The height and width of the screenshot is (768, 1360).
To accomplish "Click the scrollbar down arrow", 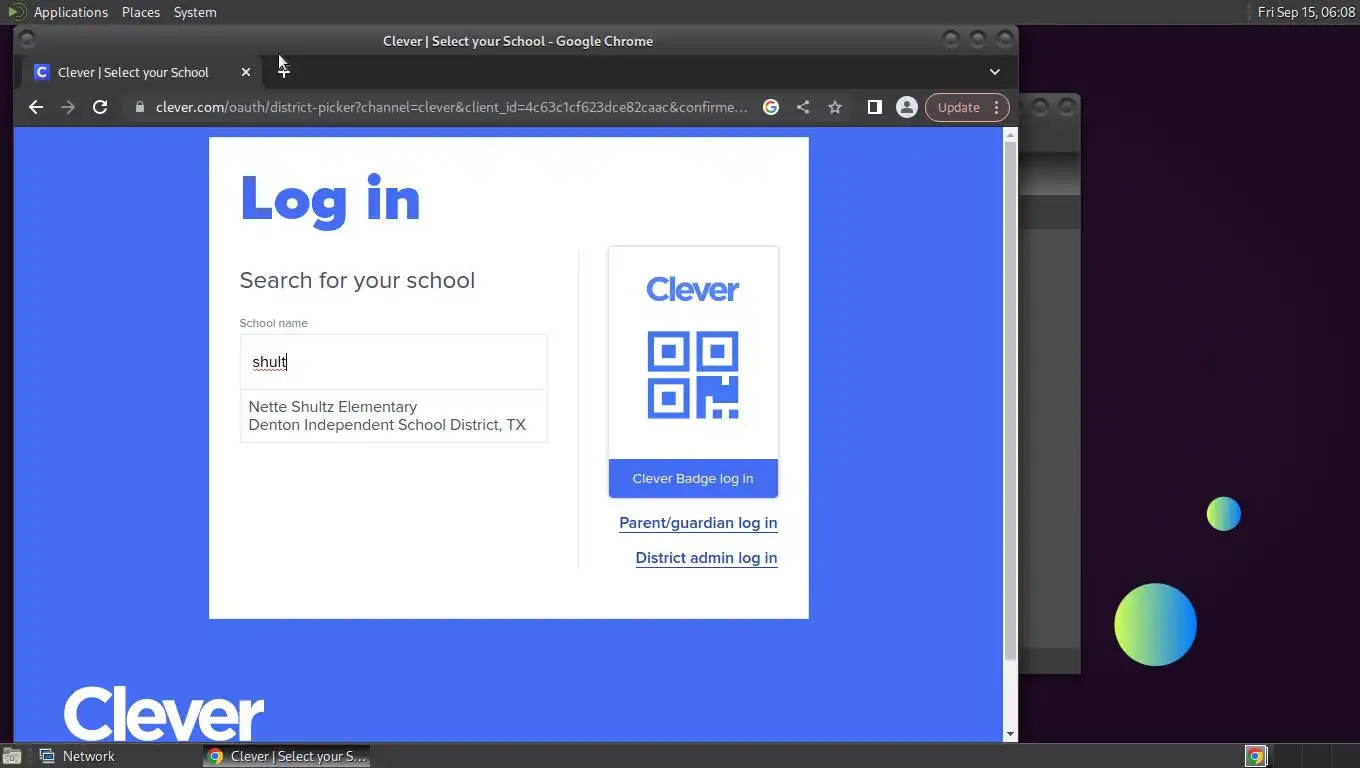I will 1010,734.
